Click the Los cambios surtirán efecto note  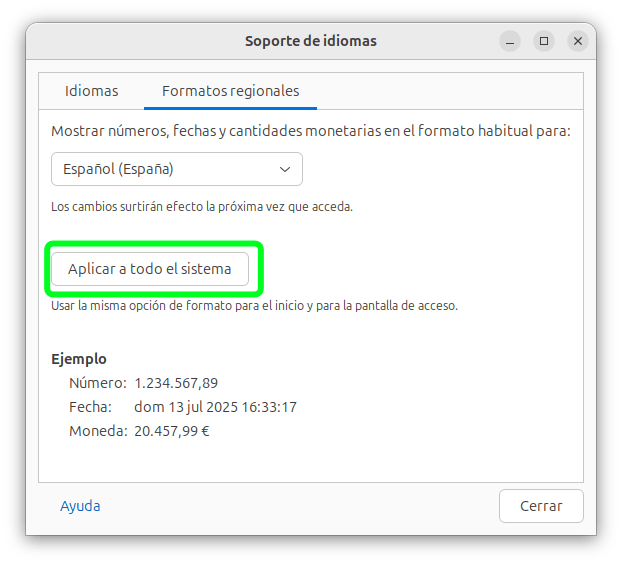click(x=202, y=207)
